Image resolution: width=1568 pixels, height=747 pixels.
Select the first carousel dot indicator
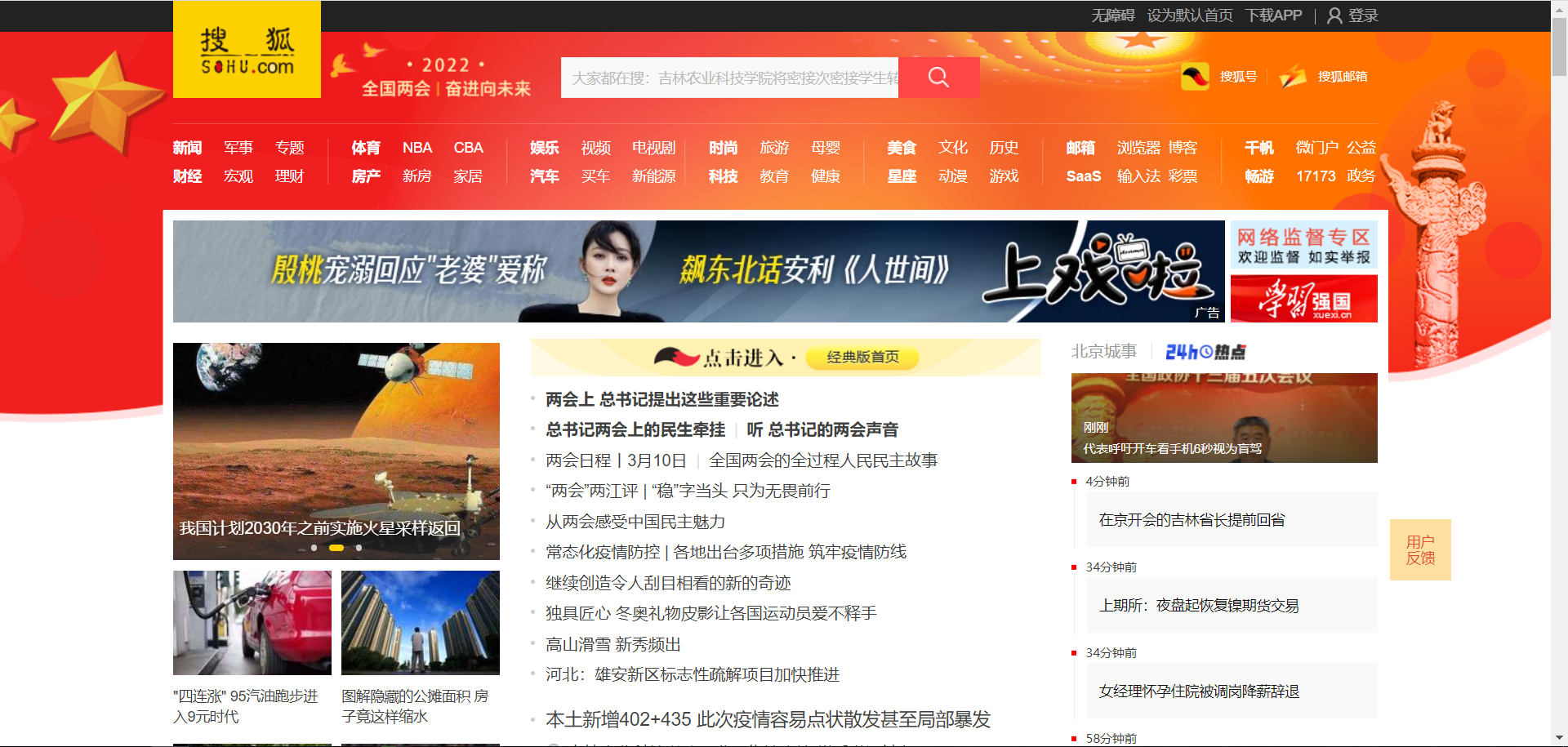314,548
